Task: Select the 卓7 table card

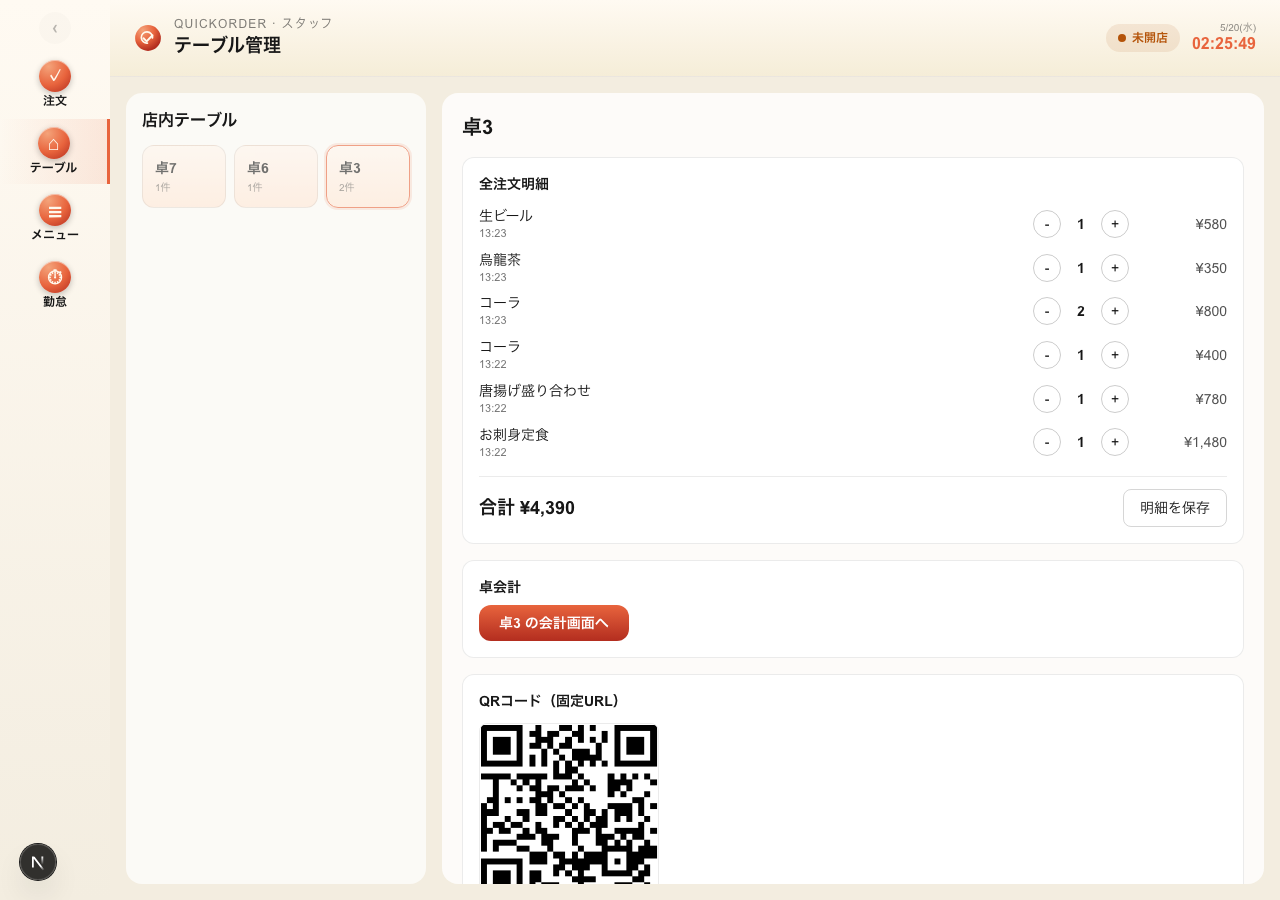Action: 184,177
